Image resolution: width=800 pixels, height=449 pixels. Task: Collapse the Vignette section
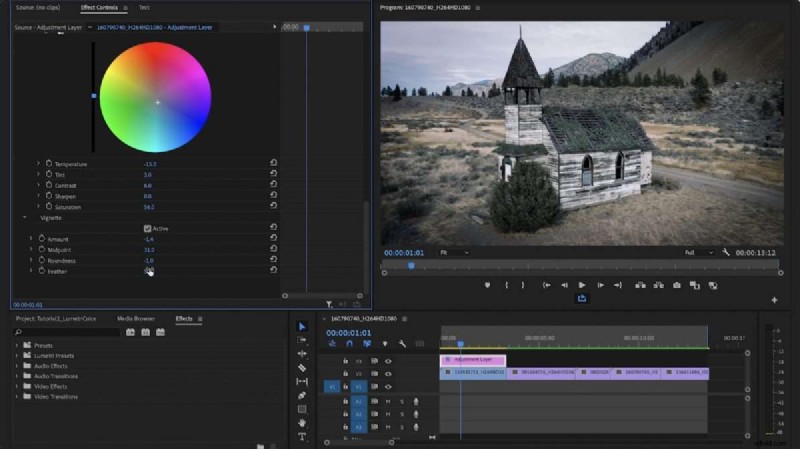click(24, 218)
